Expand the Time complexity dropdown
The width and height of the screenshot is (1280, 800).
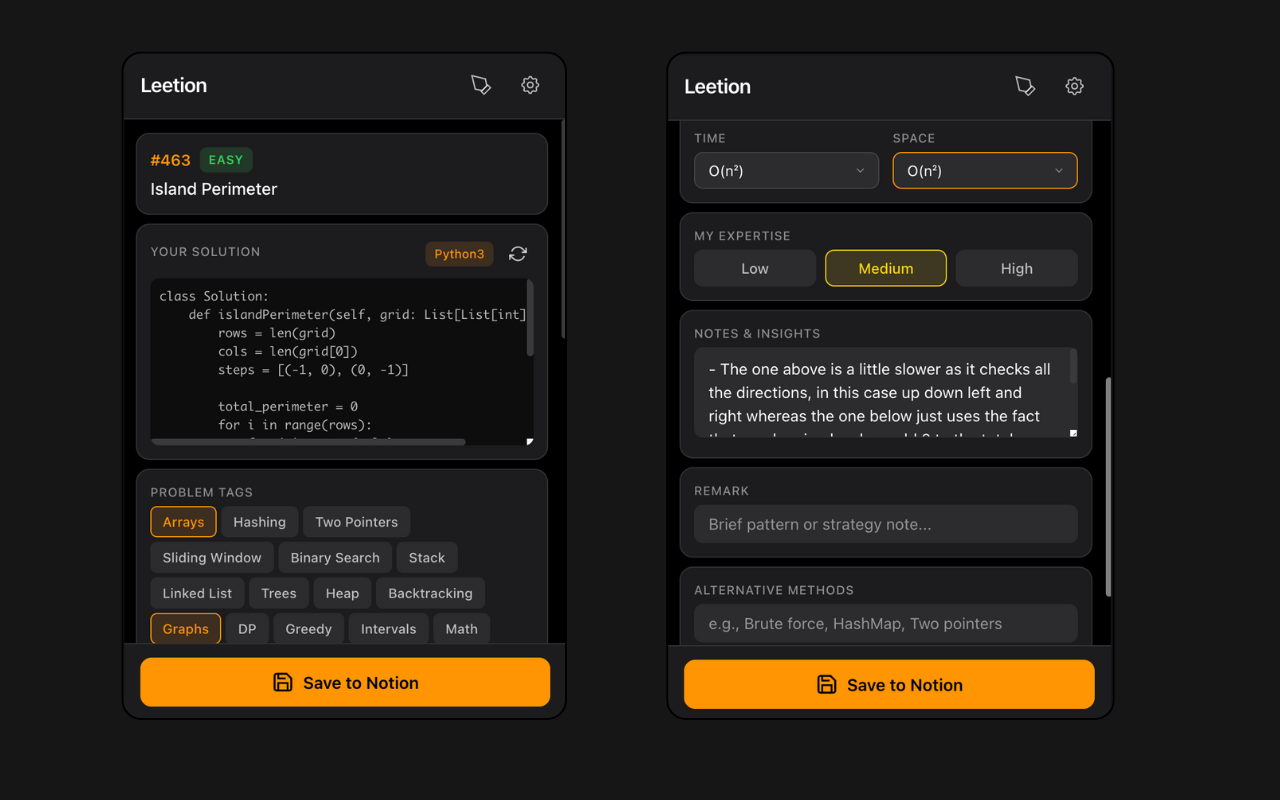pyautogui.click(x=786, y=171)
